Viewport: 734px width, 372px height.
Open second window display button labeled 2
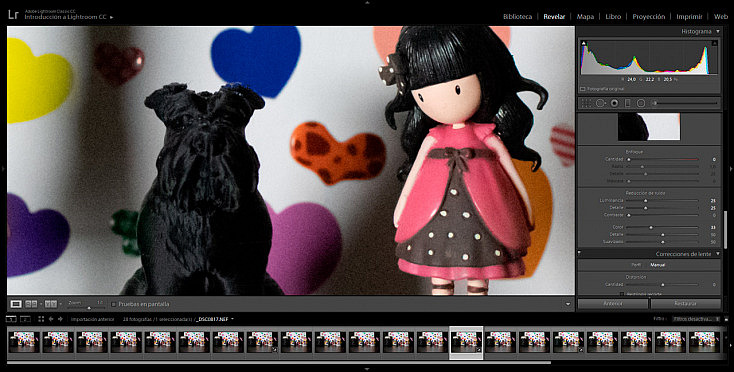pyautogui.click(x=26, y=319)
